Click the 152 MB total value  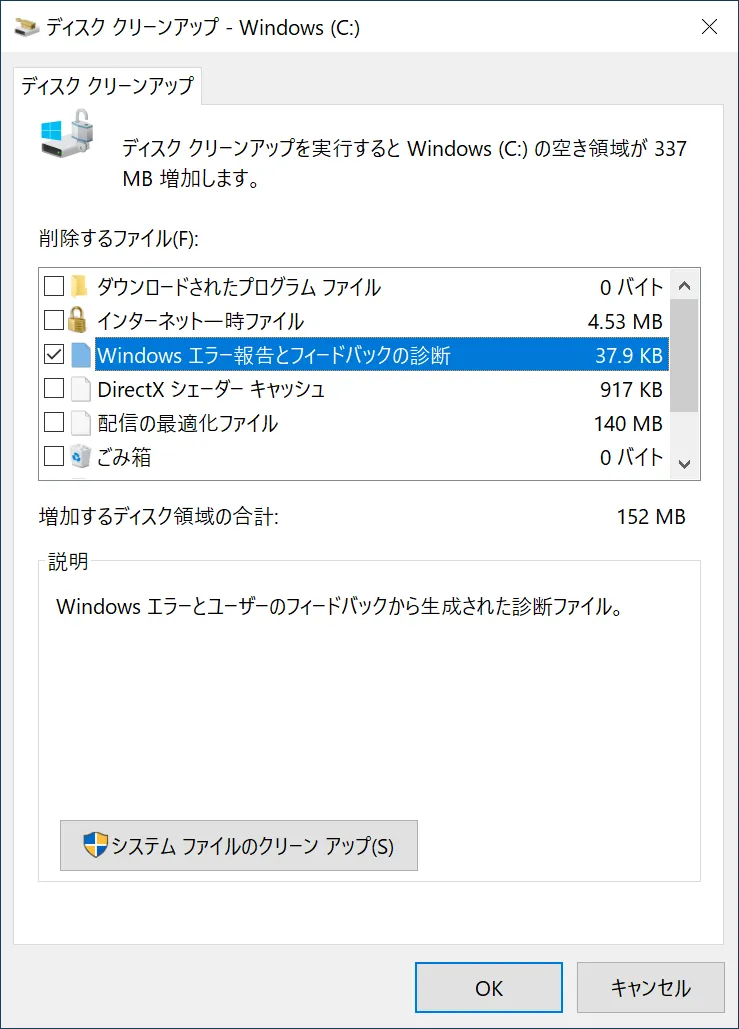click(651, 517)
